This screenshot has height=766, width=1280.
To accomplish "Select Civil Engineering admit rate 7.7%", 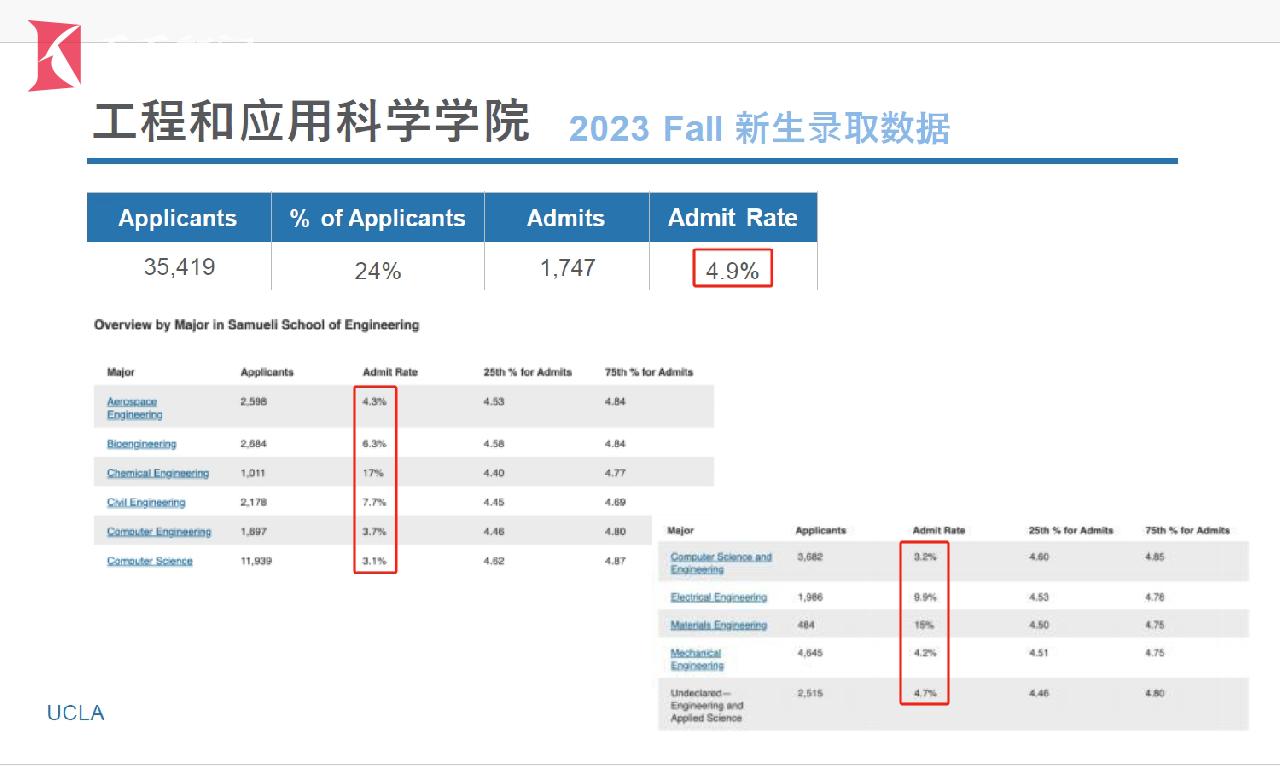I will coord(375,502).
